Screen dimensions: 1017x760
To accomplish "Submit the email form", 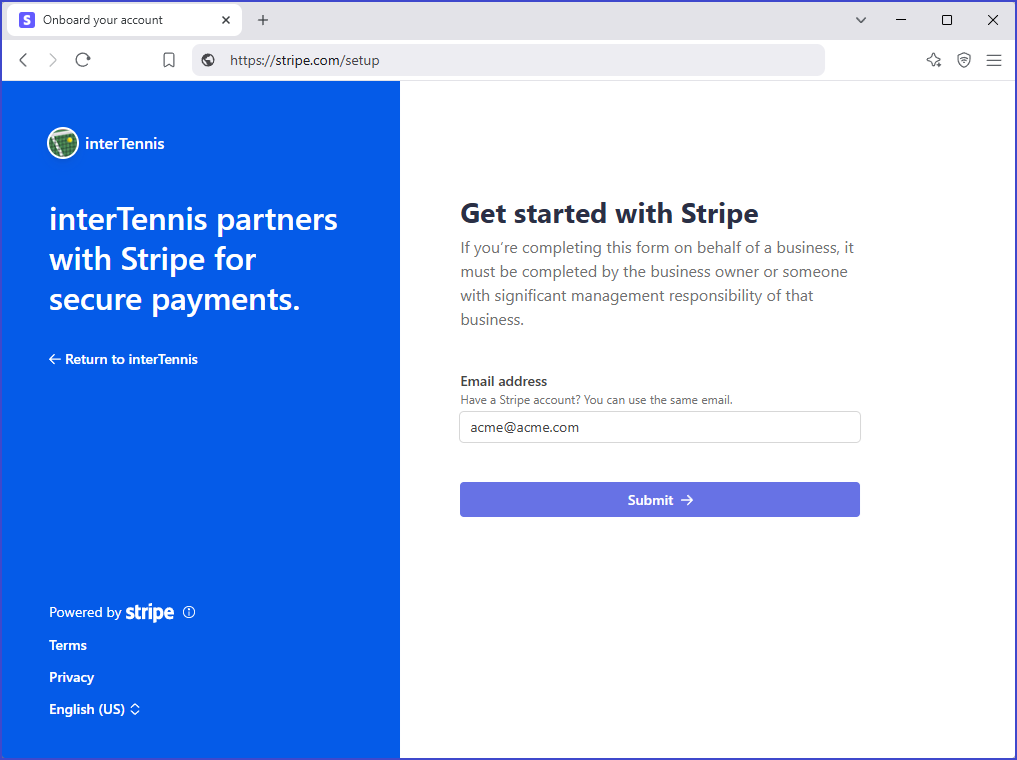I will coord(659,499).
